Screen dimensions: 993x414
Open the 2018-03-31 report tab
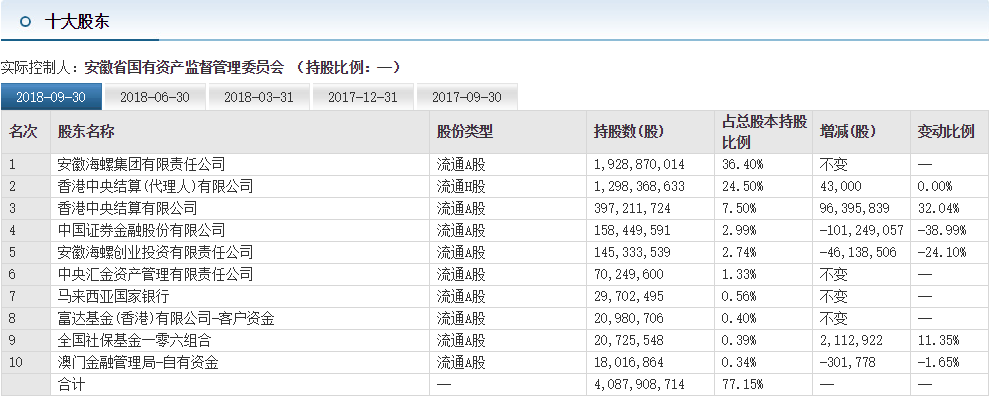[258, 97]
